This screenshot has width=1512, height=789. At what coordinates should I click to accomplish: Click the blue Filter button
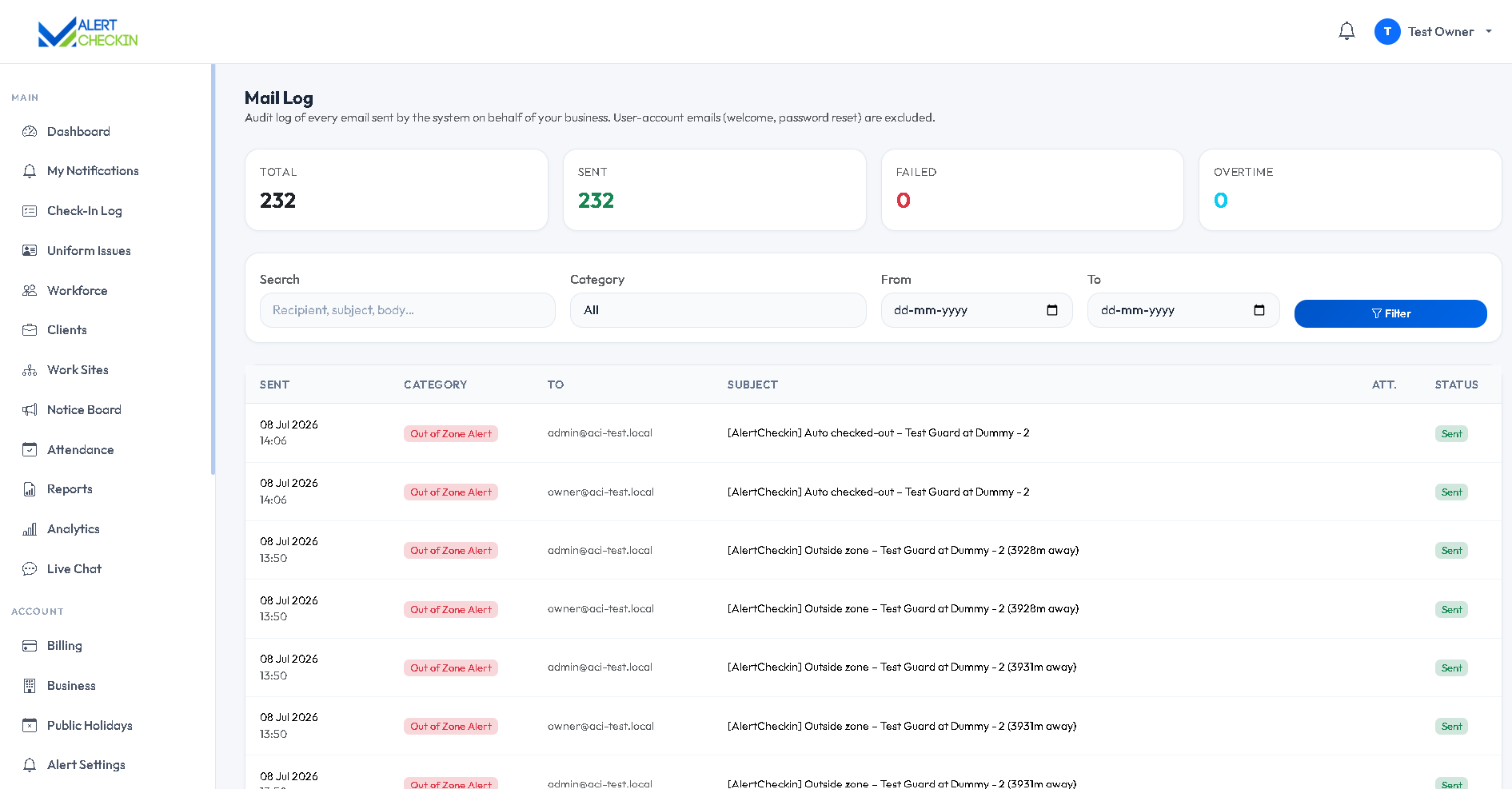1390,313
